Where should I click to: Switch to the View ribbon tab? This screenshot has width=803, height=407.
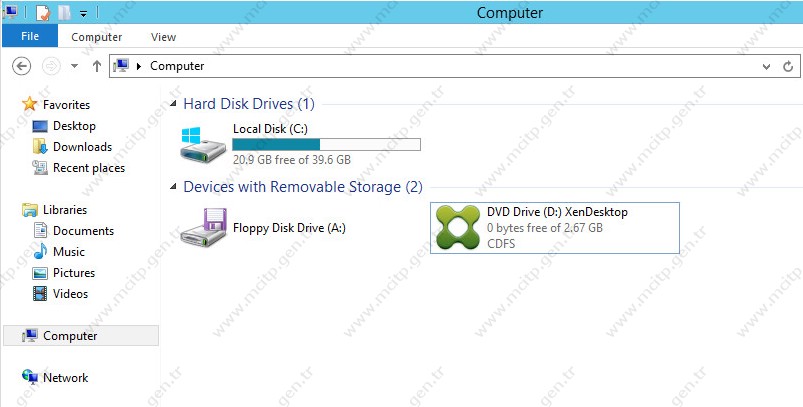click(163, 37)
